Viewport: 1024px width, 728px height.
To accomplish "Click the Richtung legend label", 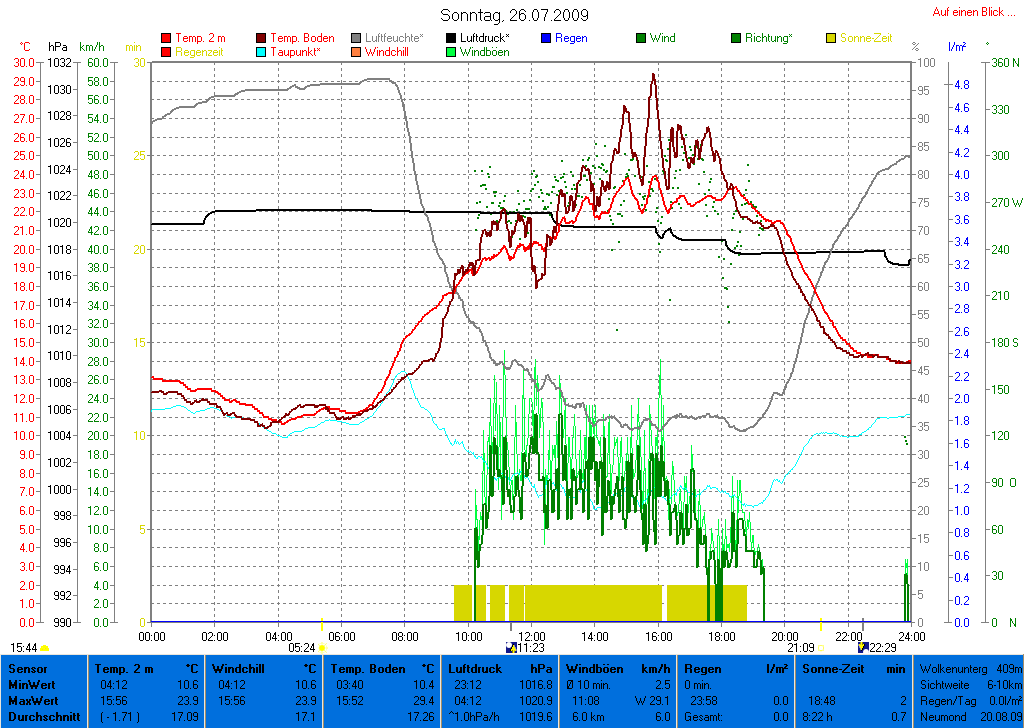I will point(769,38).
